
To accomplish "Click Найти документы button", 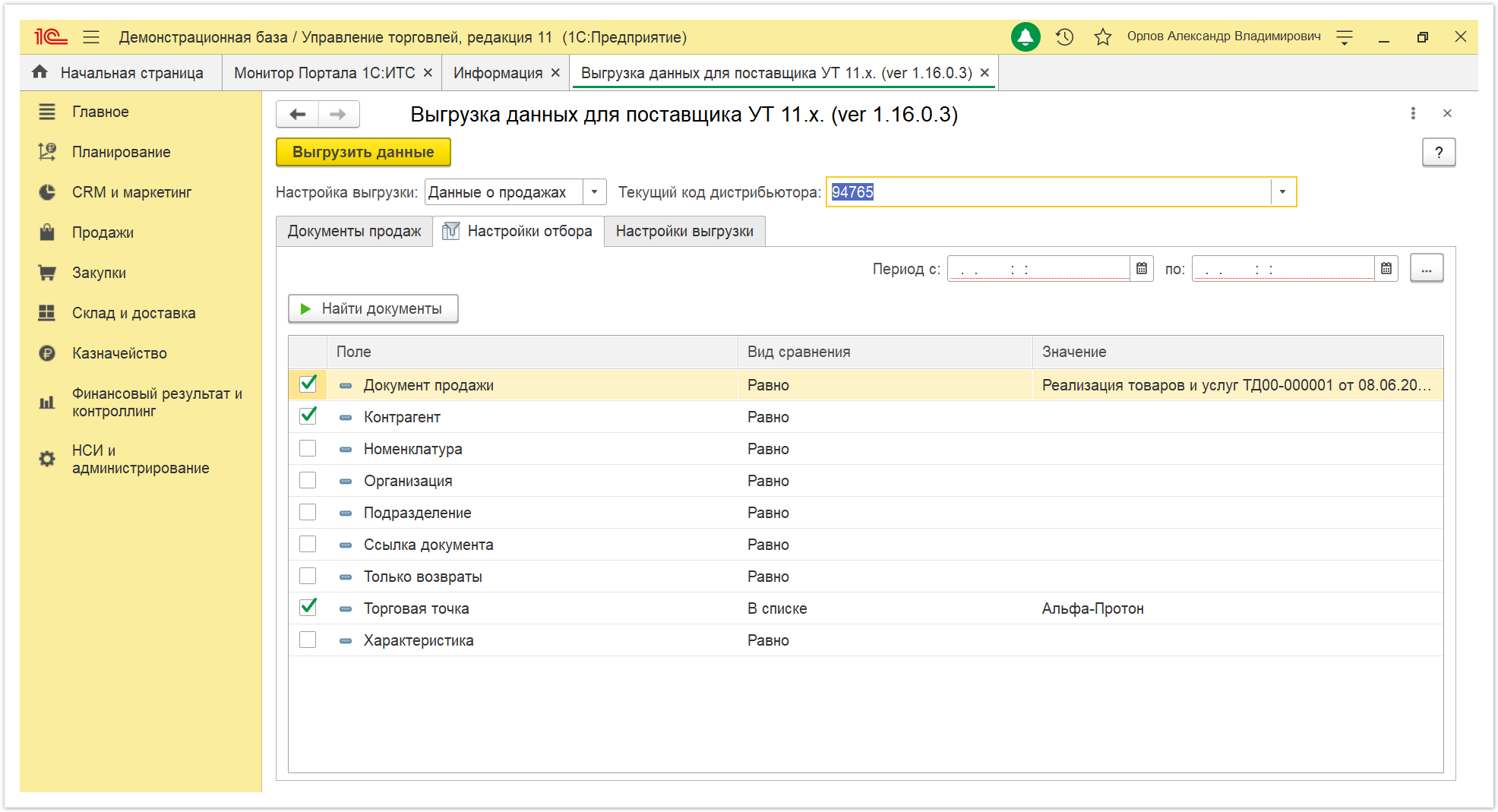I will [x=373, y=308].
